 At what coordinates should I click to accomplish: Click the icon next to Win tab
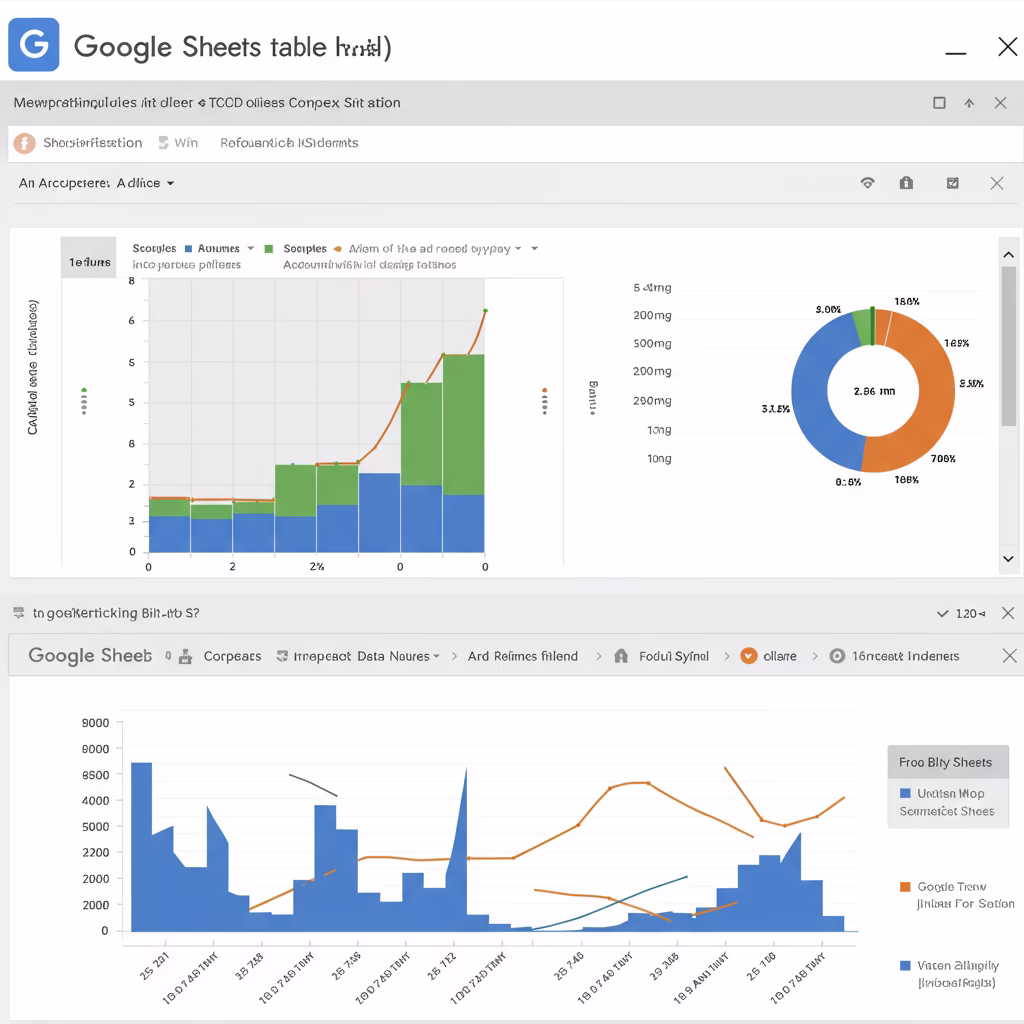click(x=164, y=142)
